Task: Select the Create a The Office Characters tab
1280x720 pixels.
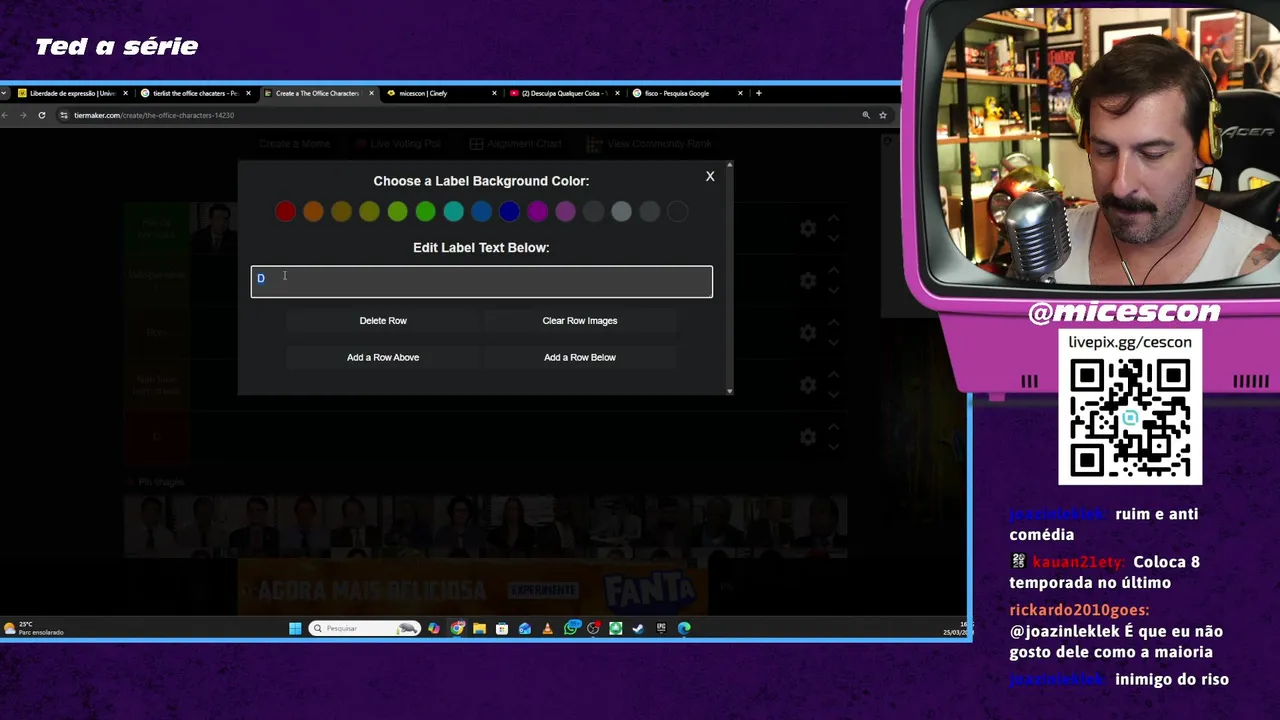Action: (318, 93)
